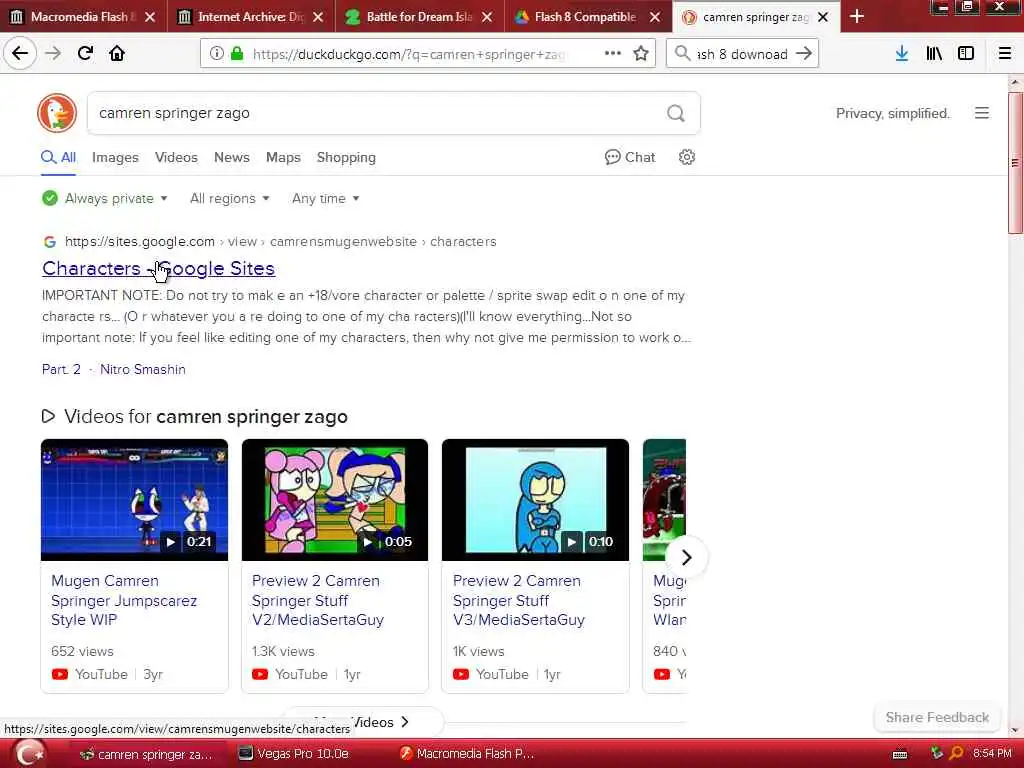The image size is (1024, 768).
Task: Close the Internet Archive tab
Action: click(x=318, y=17)
